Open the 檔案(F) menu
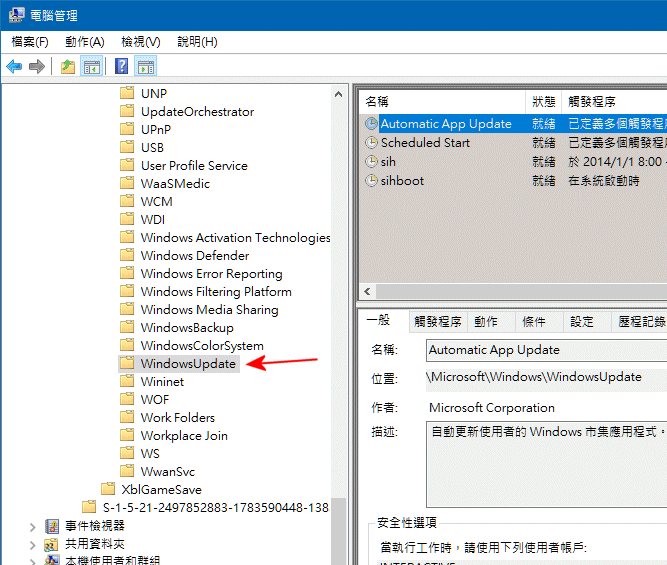Image resolution: width=667 pixels, height=565 pixels. coord(30,42)
